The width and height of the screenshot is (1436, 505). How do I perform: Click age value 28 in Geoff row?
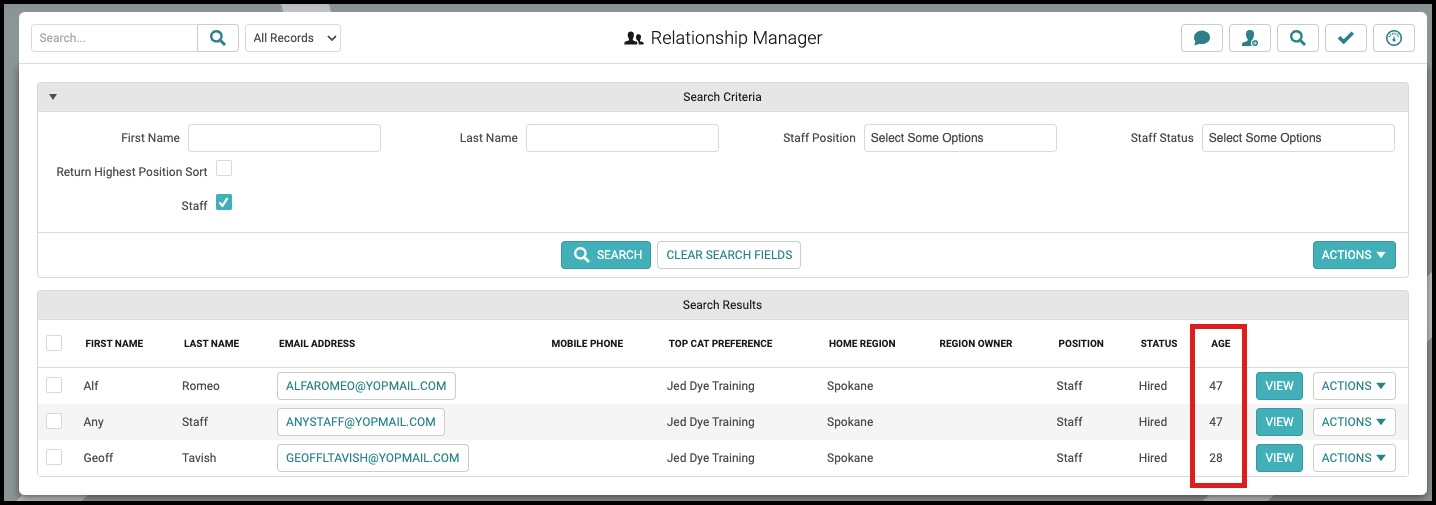pos(1216,458)
